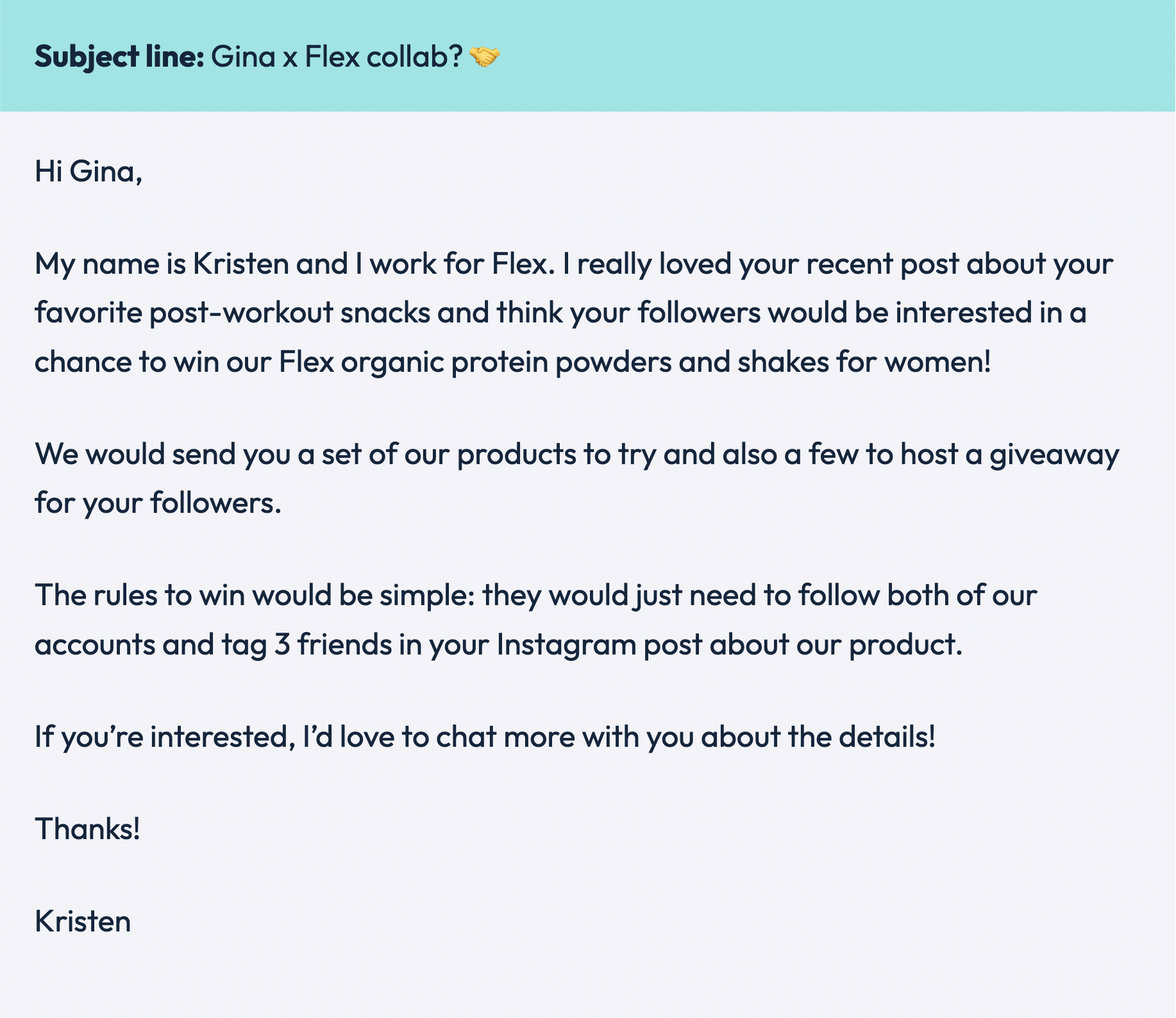
Task: Click the bold 'Subject line:' label
Action: click(119, 58)
